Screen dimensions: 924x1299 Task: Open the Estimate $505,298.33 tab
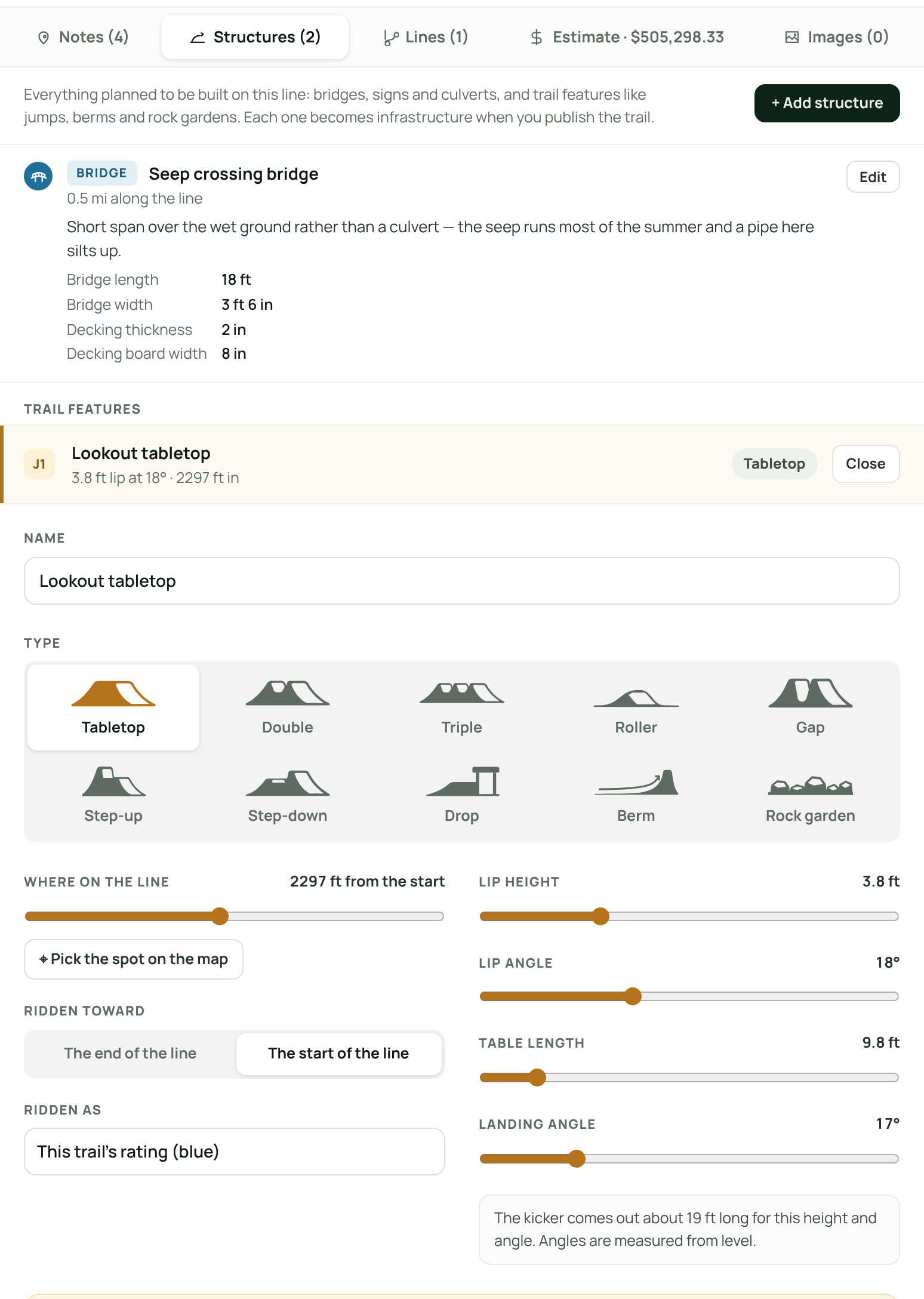[626, 37]
